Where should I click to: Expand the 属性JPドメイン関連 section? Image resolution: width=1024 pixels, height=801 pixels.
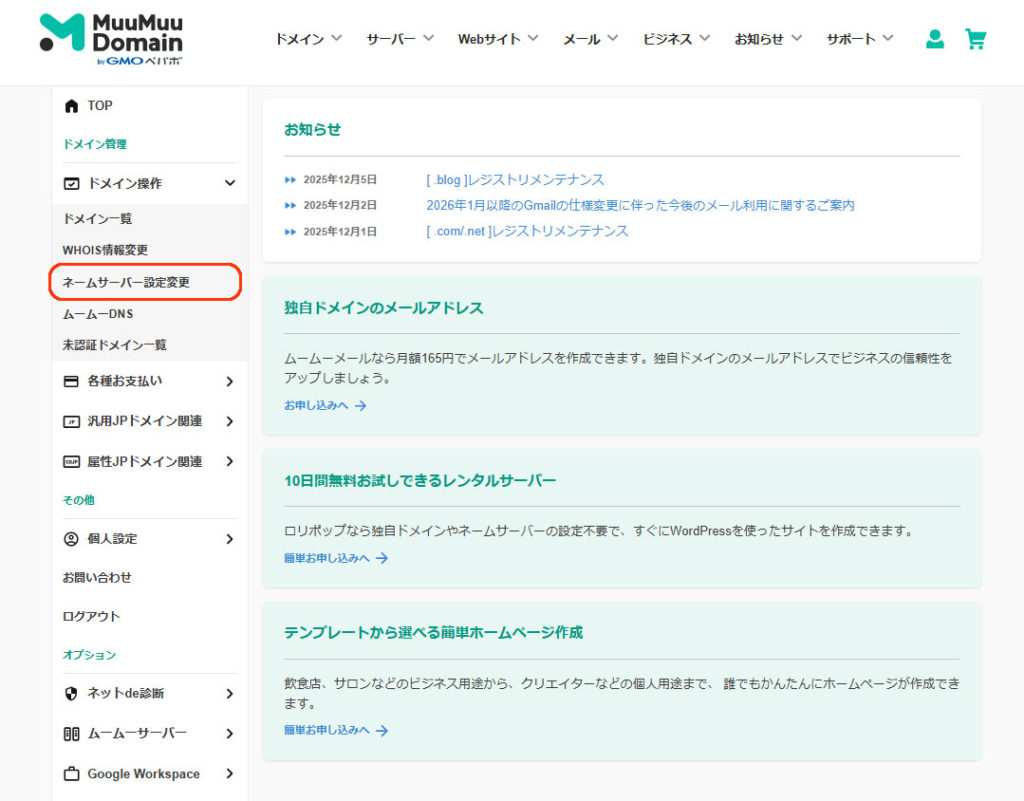click(x=229, y=462)
